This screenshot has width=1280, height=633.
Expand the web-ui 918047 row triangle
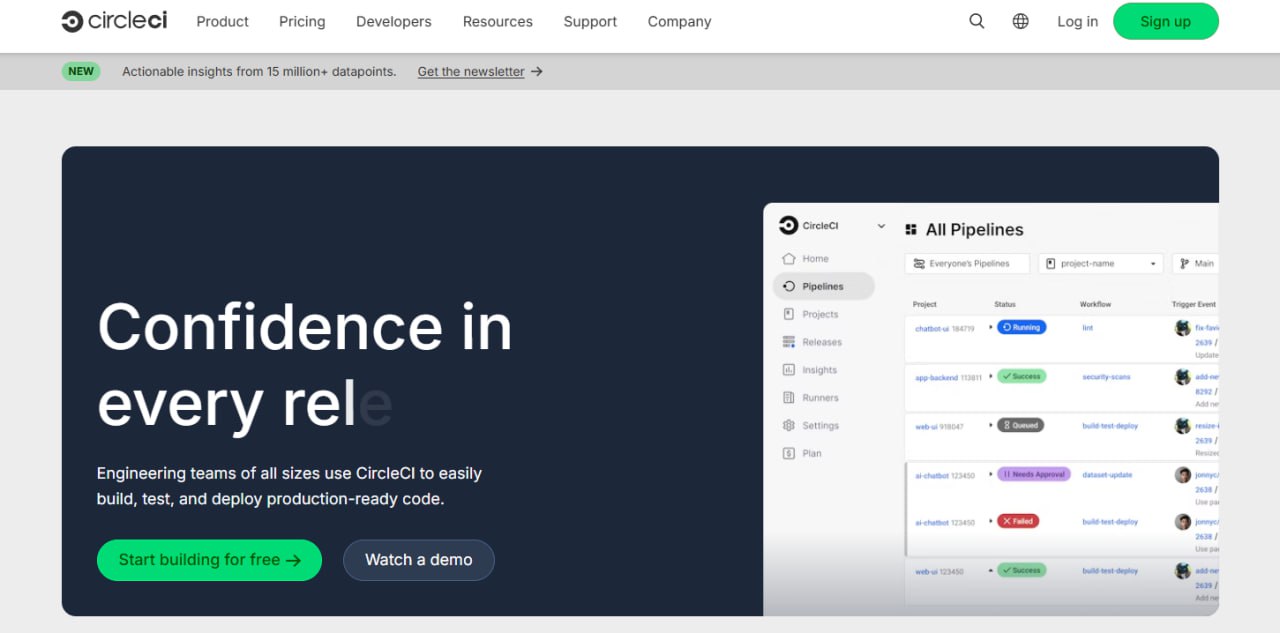[x=991, y=425]
